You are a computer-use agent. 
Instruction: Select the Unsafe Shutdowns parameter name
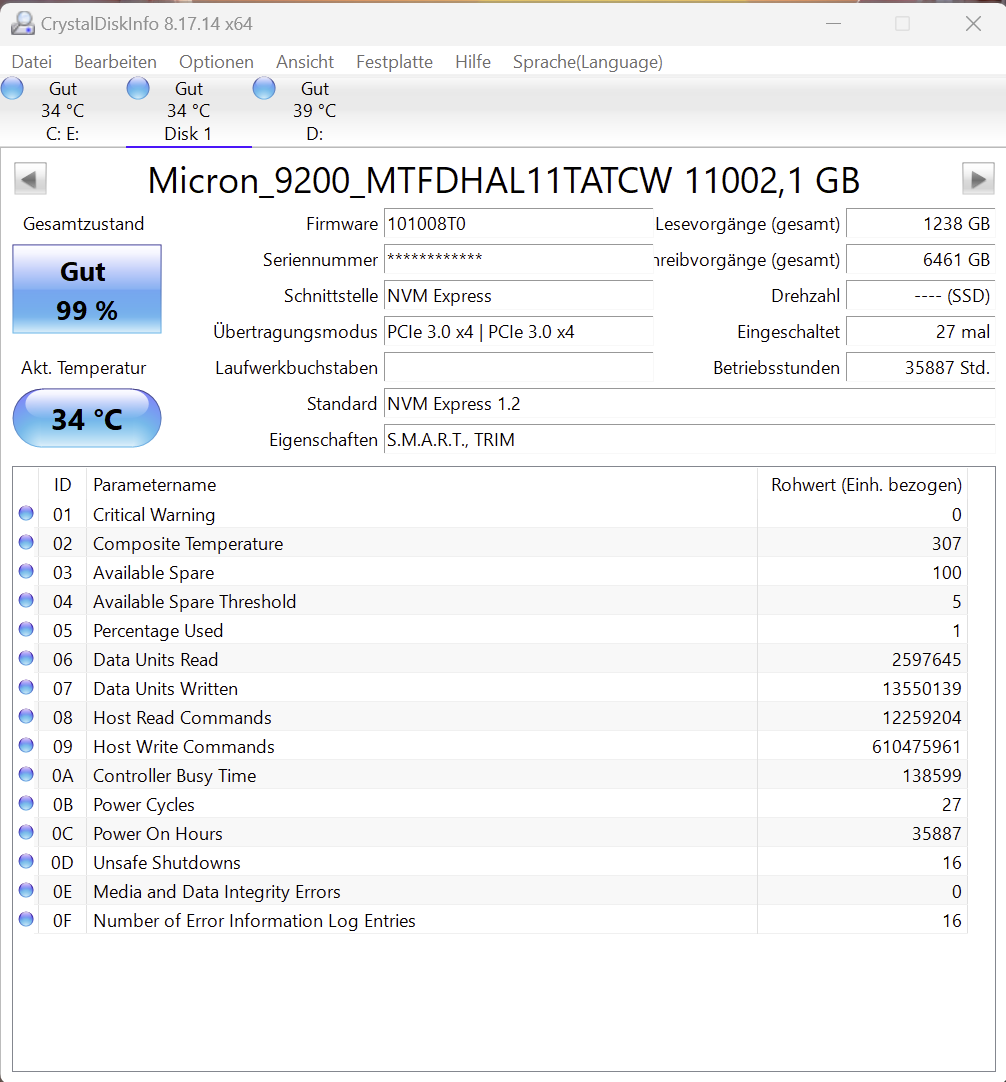click(166, 863)
